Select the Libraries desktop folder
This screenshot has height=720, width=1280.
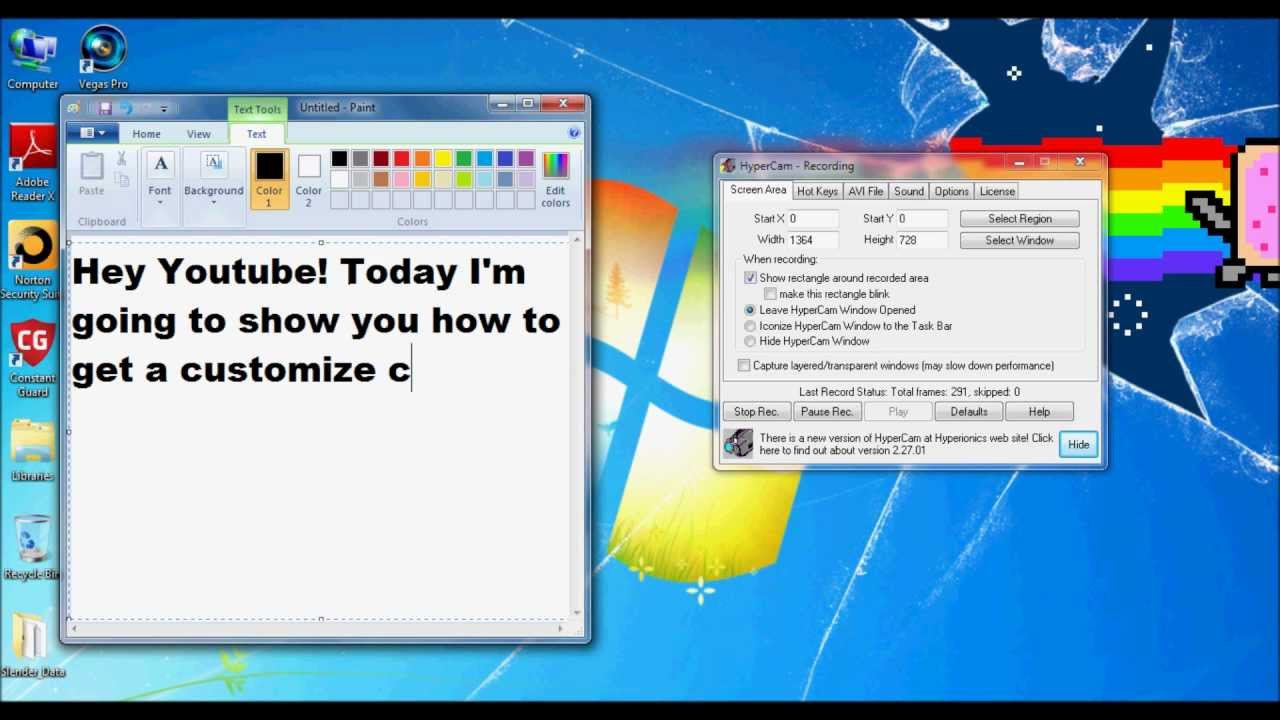tap(32, 450)
